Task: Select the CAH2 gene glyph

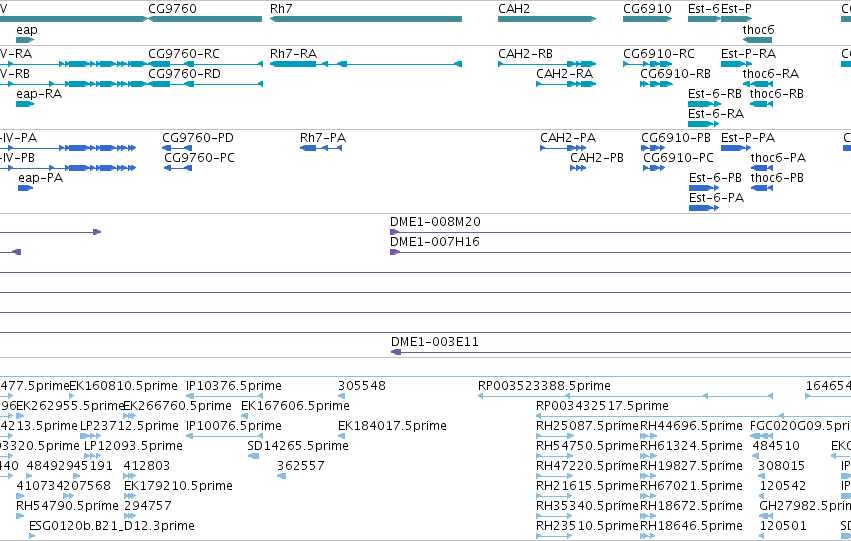Action: [547, 19]
